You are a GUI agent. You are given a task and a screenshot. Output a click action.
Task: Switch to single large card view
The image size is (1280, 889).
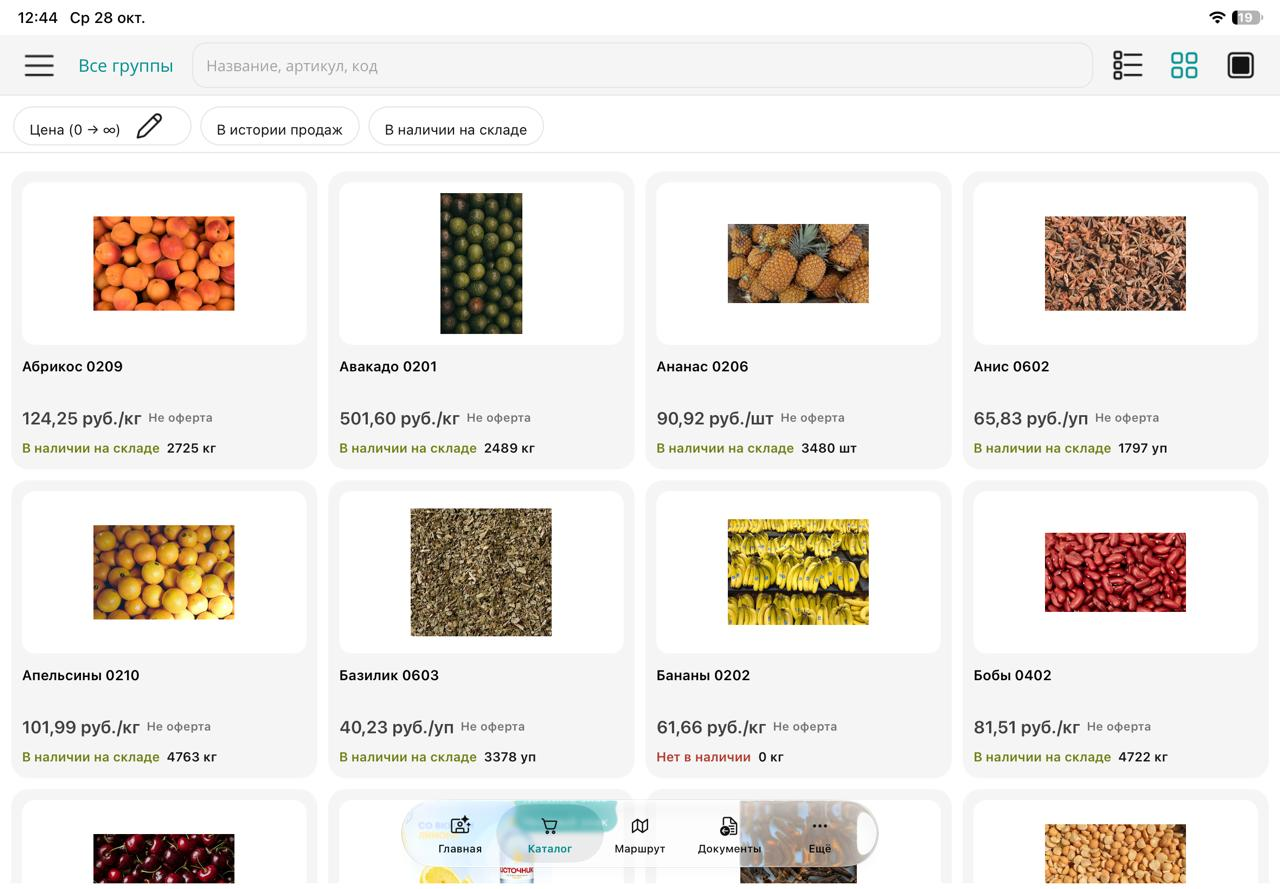tap(1240, 65)
